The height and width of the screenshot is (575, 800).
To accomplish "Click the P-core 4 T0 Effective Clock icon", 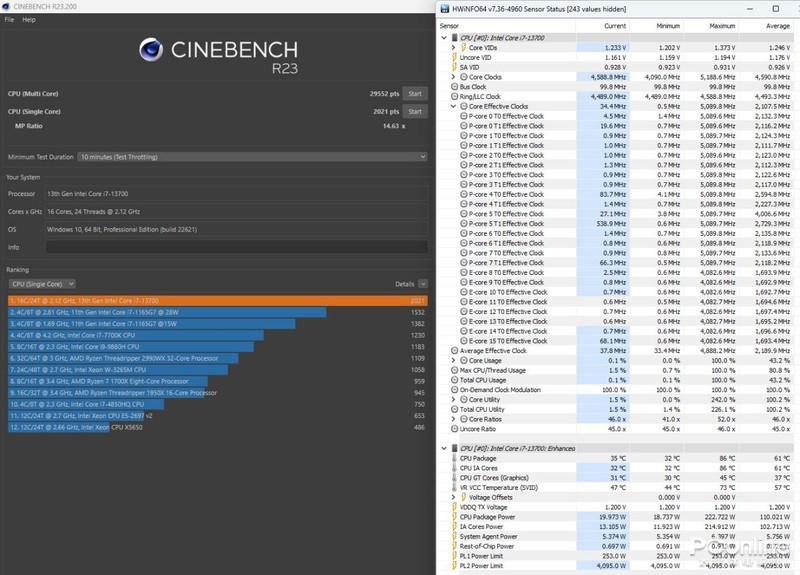I will [464, 194].
